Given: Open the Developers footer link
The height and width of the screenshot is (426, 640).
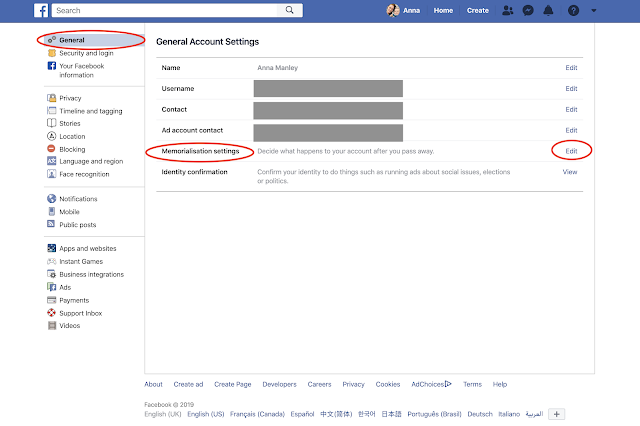Looking at the screenshot, I should [x=279, y=384].
